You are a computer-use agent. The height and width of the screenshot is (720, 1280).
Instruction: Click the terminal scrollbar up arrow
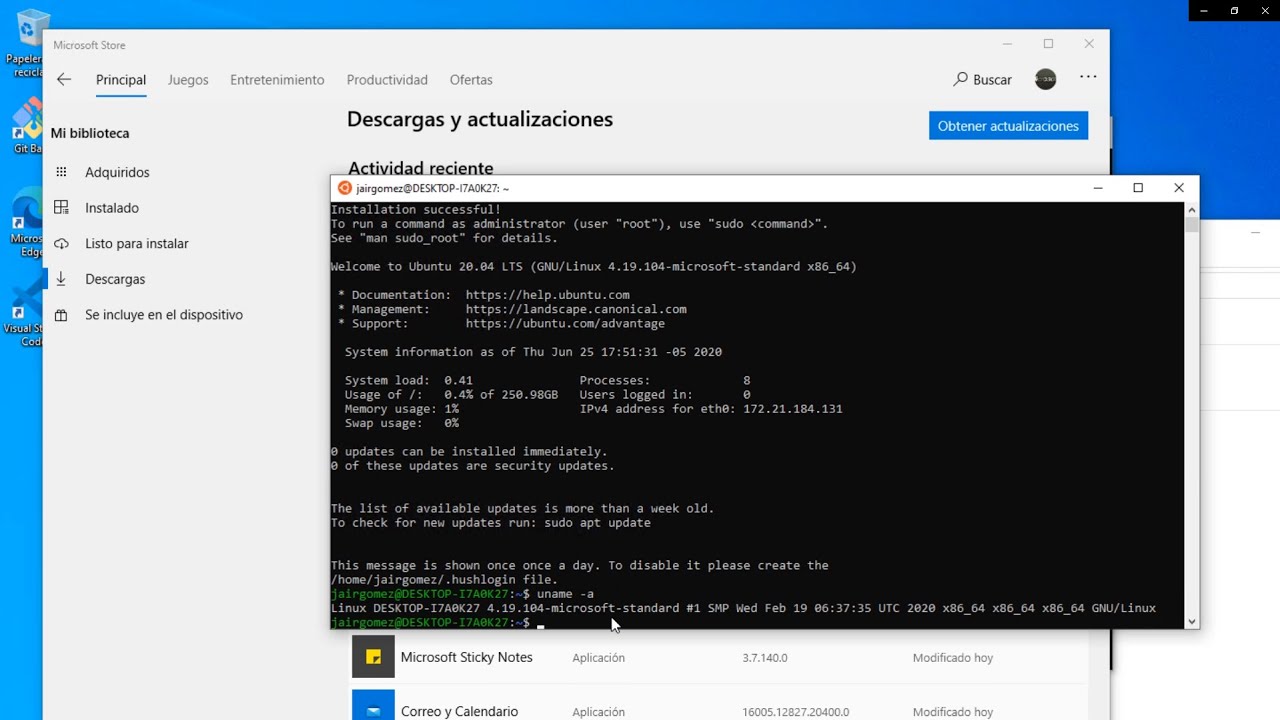tap(1191, 210)
